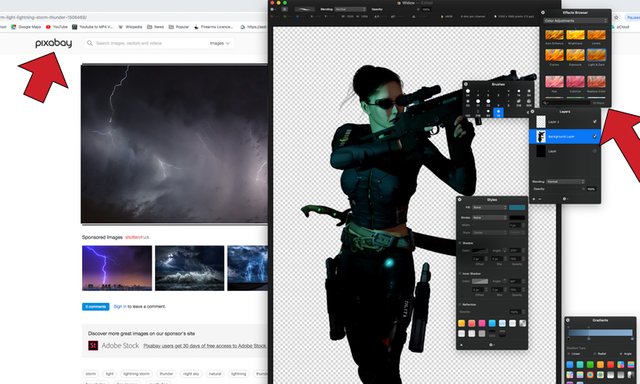The width and height of the screenshot is (640, 384).
Task: Open the Color Adjustments category dropdown
Action: (575, 20)
